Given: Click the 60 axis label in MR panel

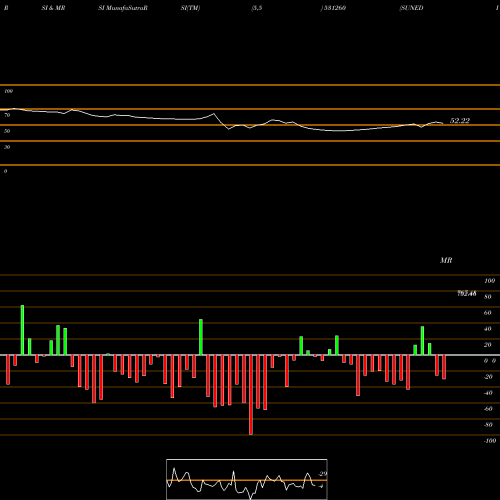Looking at the screenshot, I should 488,313.
